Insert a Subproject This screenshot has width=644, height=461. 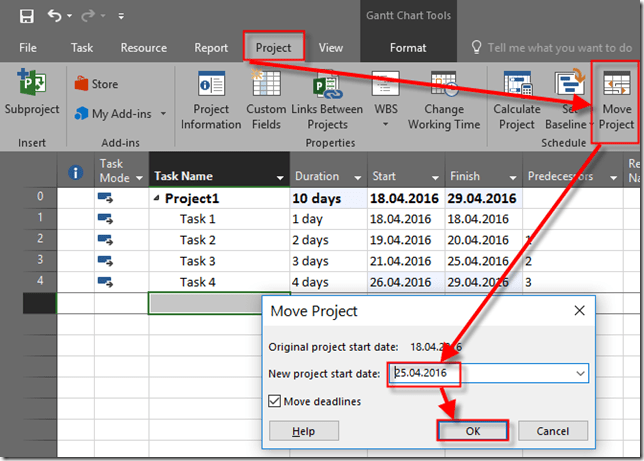point(32,95)
